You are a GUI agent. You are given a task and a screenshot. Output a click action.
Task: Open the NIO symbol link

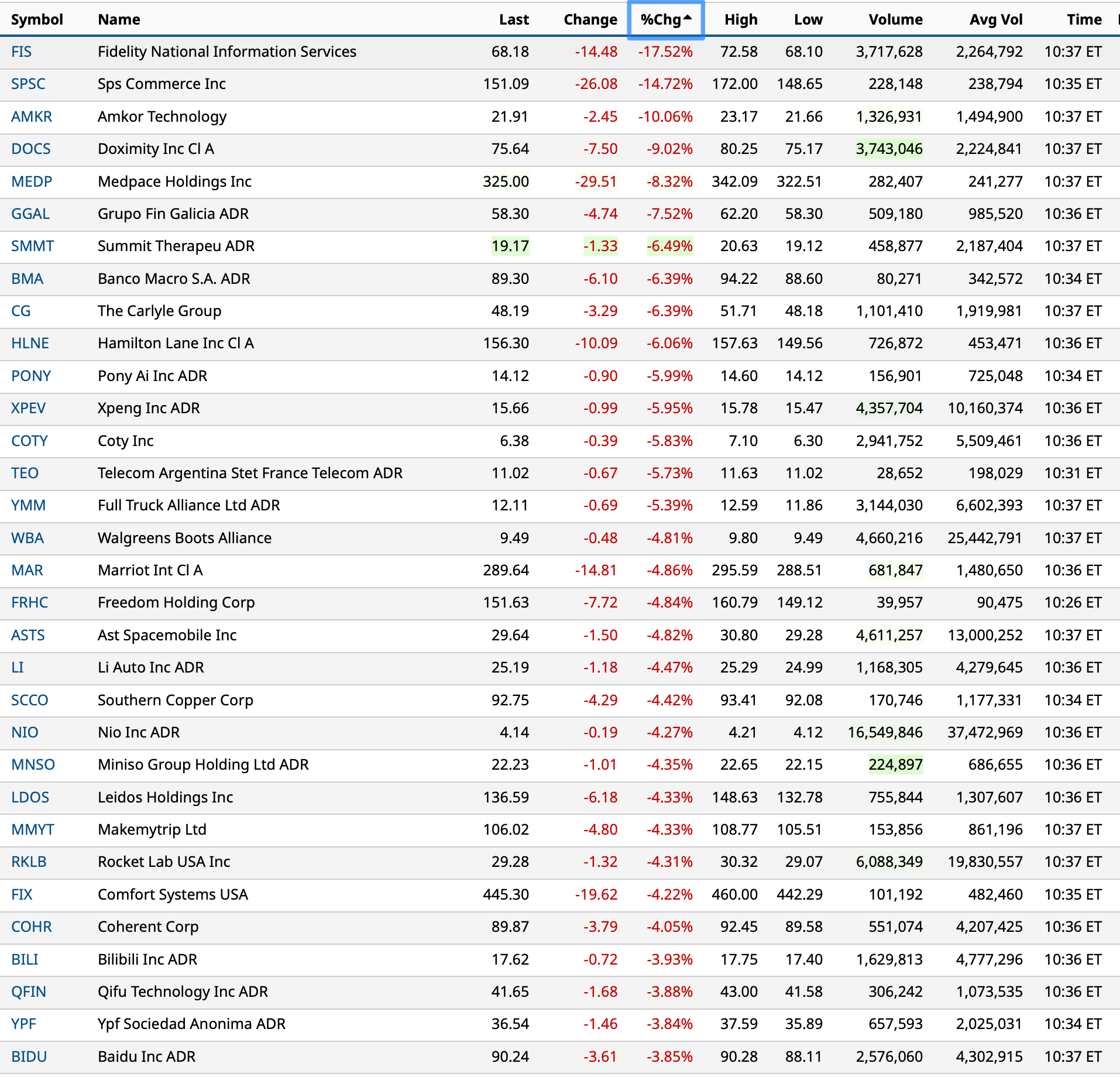click(x=25, y=733)
